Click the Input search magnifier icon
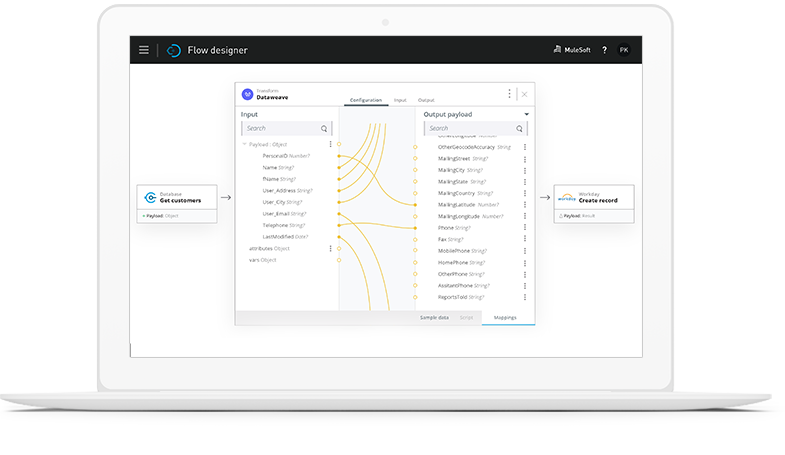Screen dimensions: 785x455 324,129
